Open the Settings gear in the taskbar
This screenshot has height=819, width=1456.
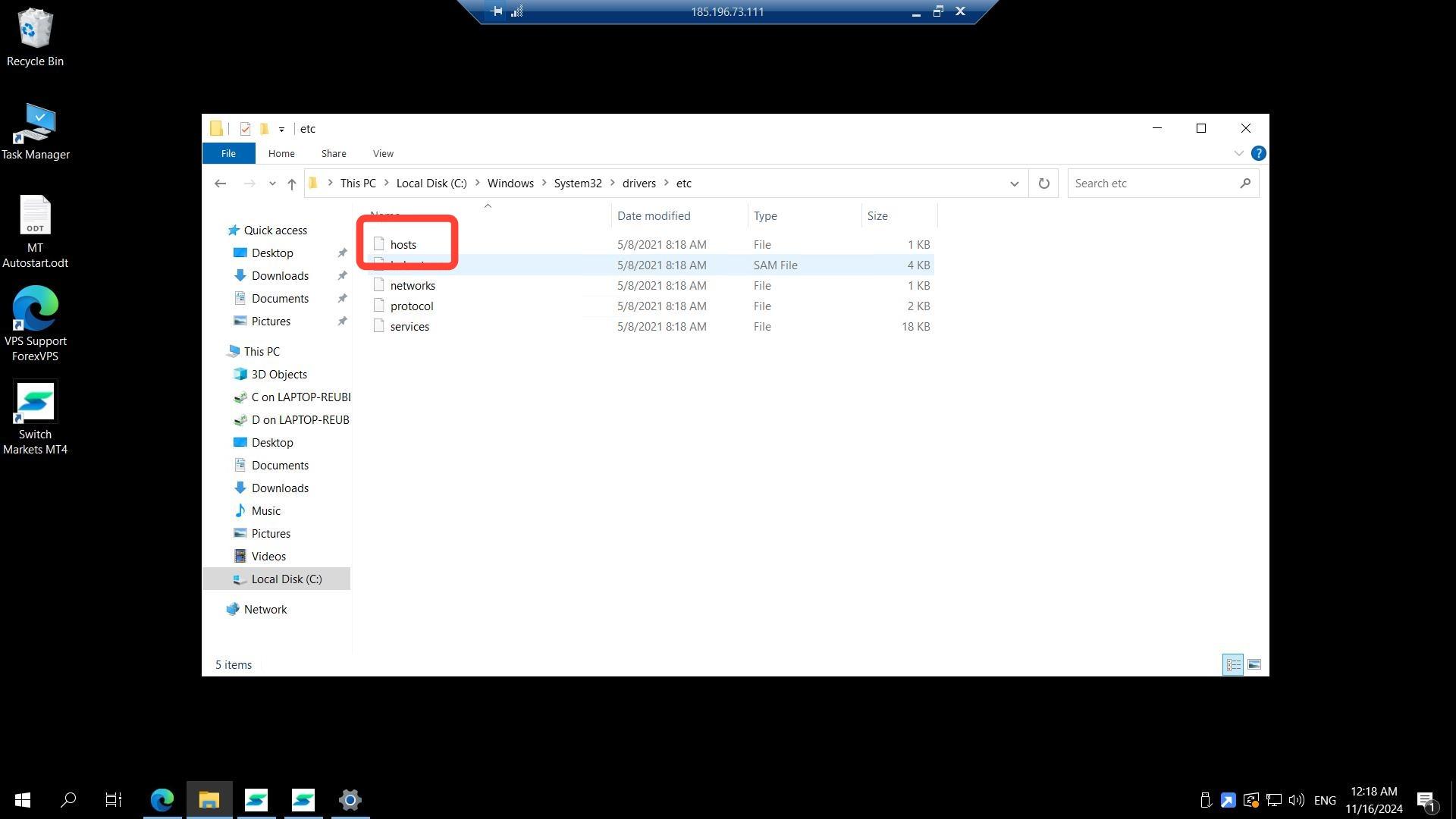coord(350,799)
